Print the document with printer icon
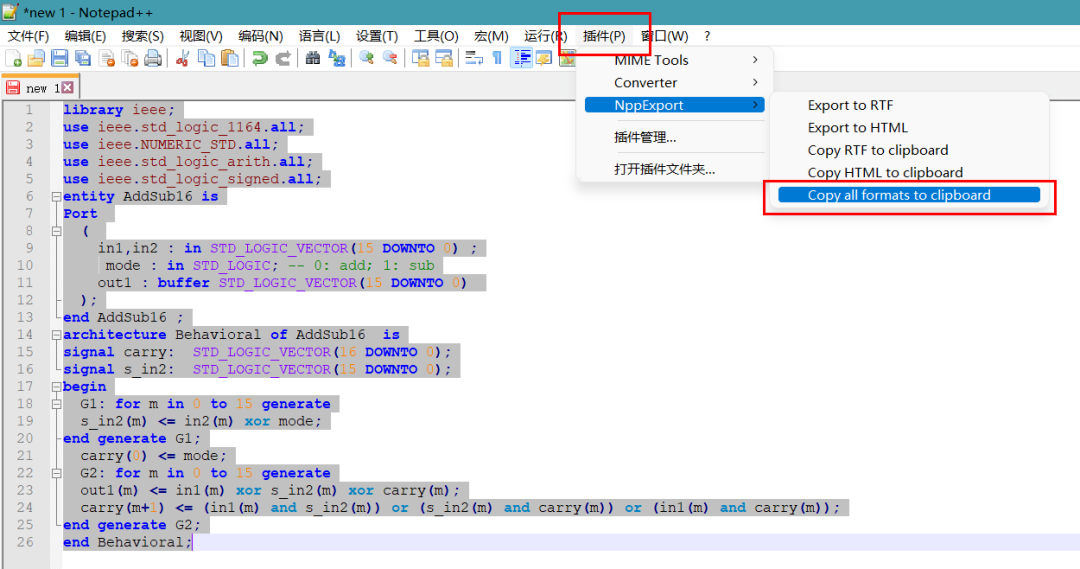The image size is (1080, 569). pos(153,59)
